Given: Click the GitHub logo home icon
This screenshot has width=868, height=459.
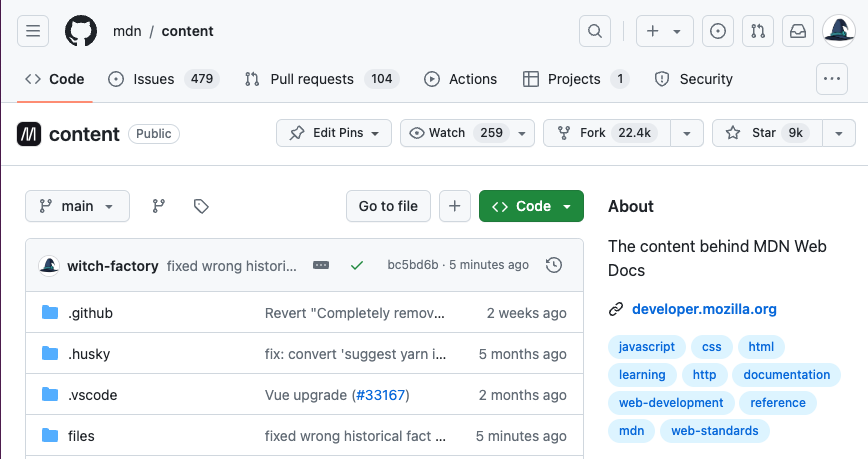Looking at the screenshot, I should pos(81,31).
